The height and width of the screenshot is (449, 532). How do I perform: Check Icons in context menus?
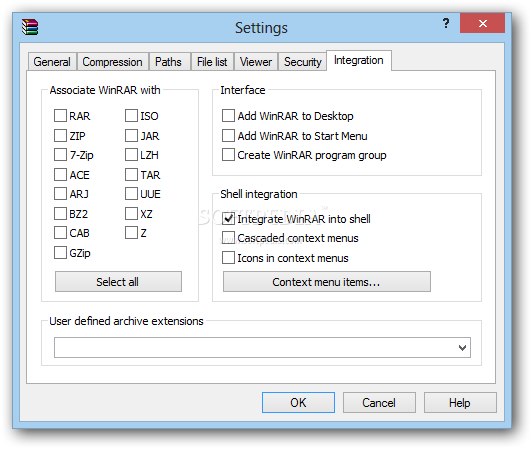coord(228,258)
